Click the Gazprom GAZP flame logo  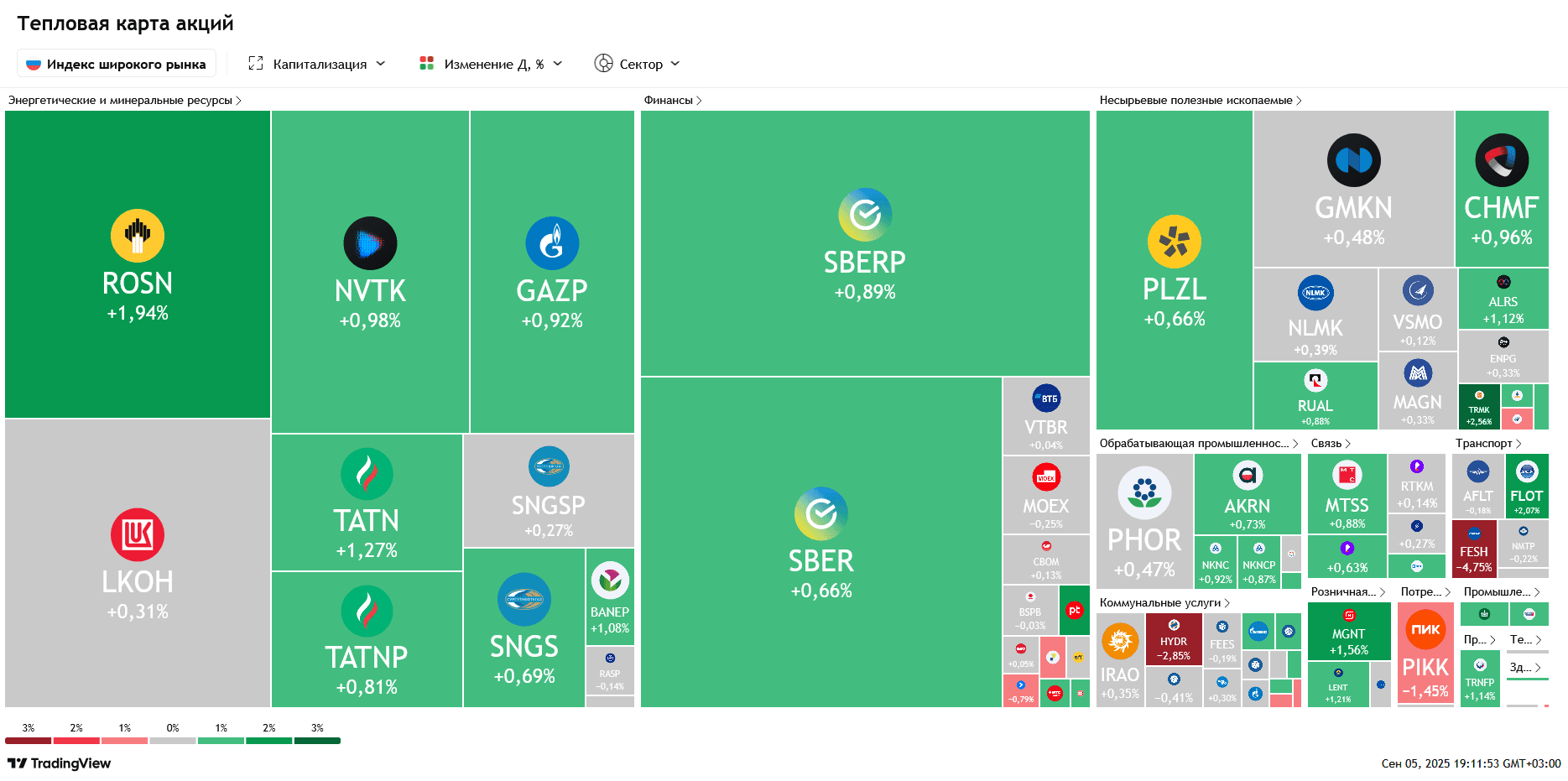pyautogui.click(x=552, y=243)
